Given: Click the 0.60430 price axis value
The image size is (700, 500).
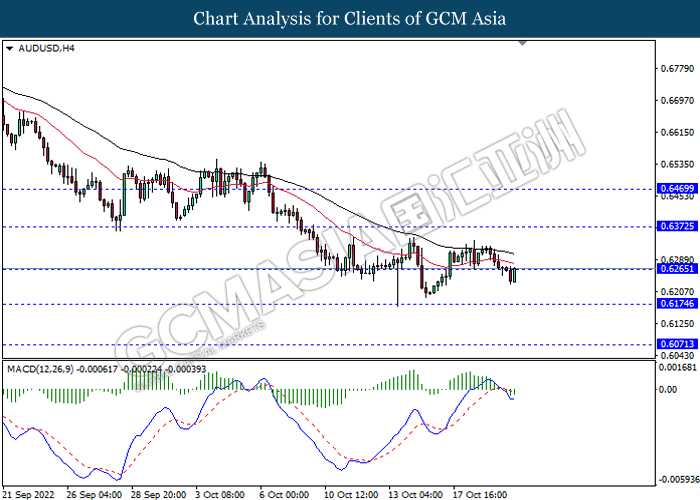Looking at the screenshot, I should [677, 355].
